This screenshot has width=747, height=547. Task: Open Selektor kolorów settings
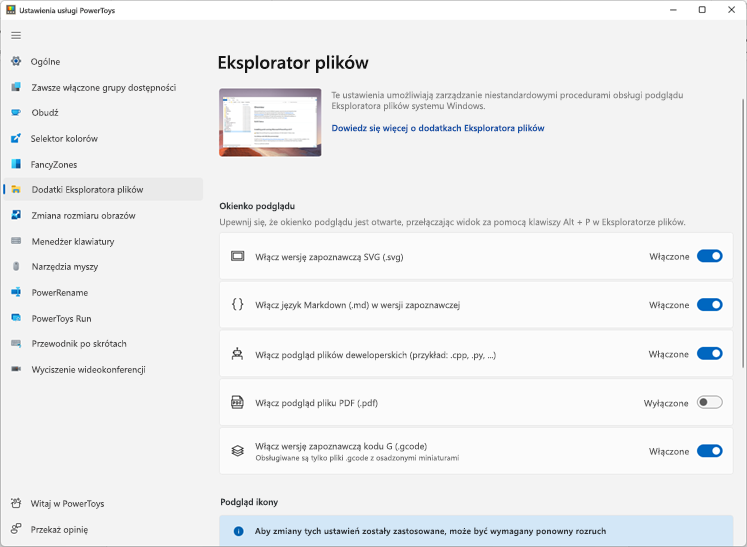(x=103, y=139)
